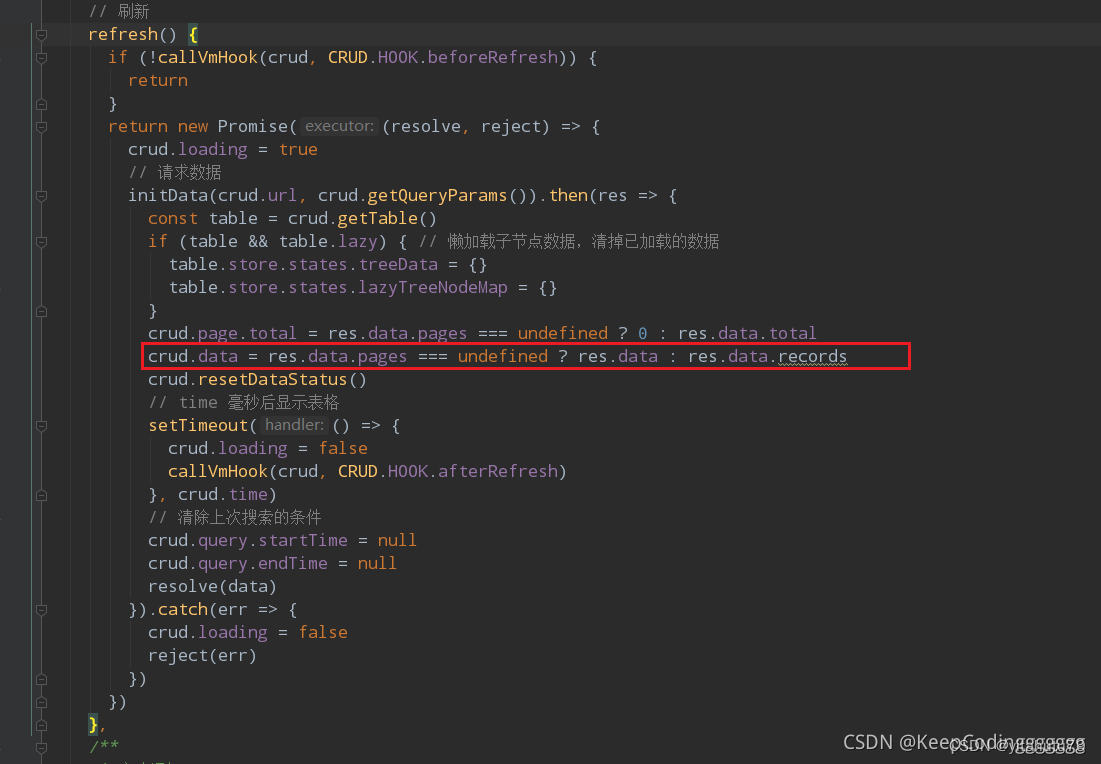Click the 'startTime' query property
This screenshot has width=1101, height=764.
303,540
